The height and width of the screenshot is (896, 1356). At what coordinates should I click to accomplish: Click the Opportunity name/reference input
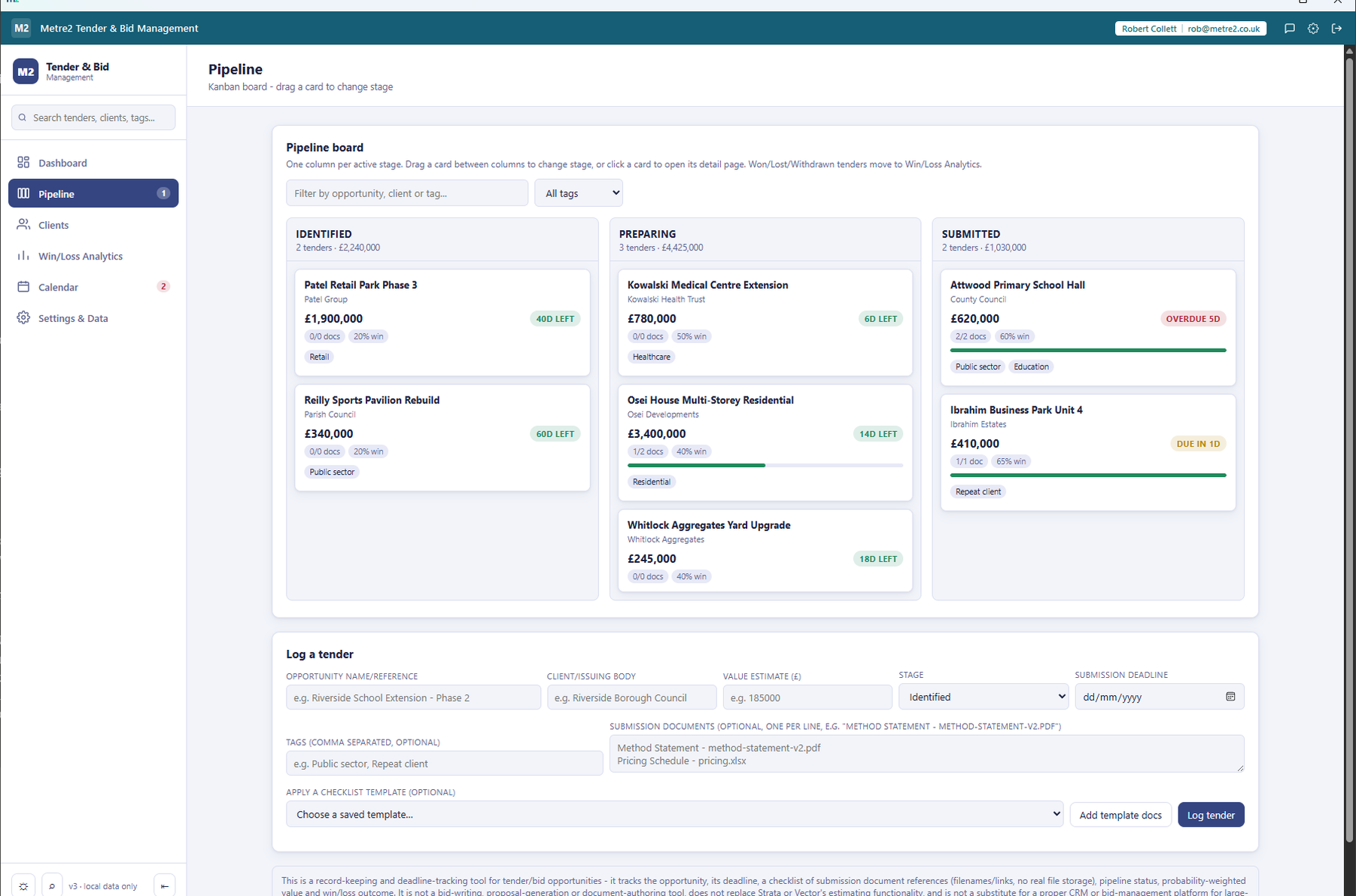[x=413, y=697]
